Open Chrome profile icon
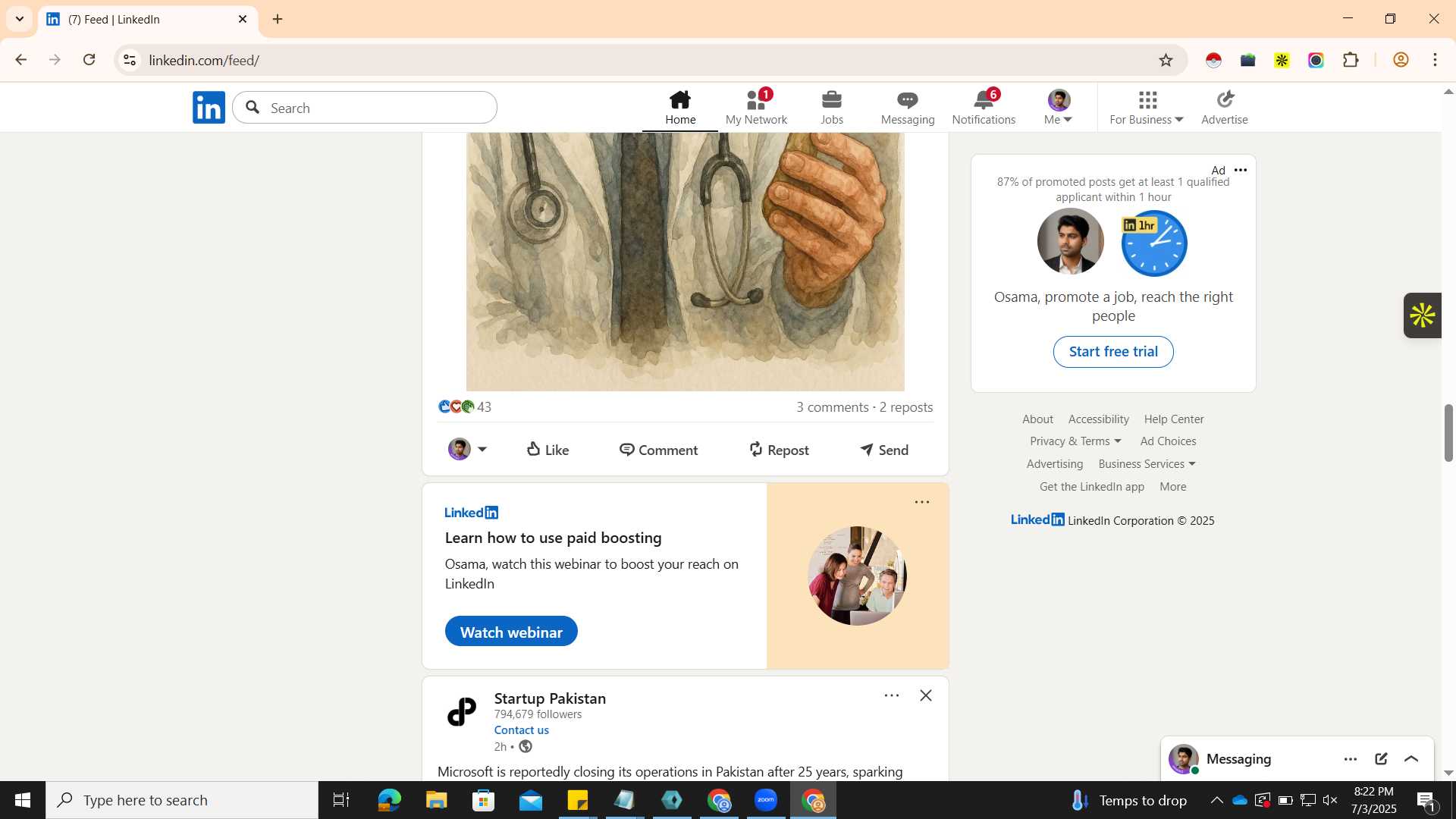This screenshot has width=1456, height=819. pyautogui.click(x=1401, y=60)
